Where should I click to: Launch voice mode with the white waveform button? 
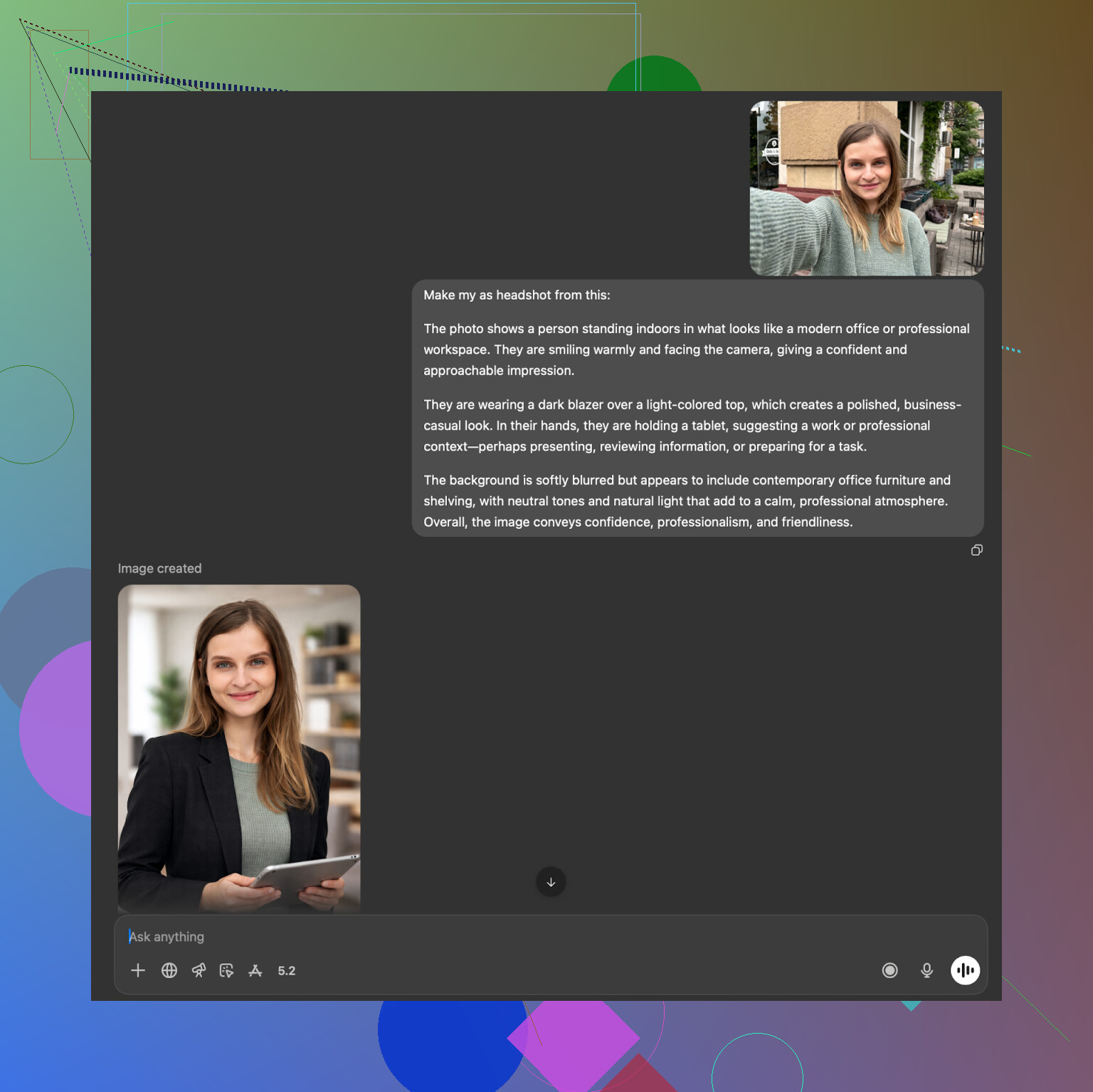coord(965,970)
